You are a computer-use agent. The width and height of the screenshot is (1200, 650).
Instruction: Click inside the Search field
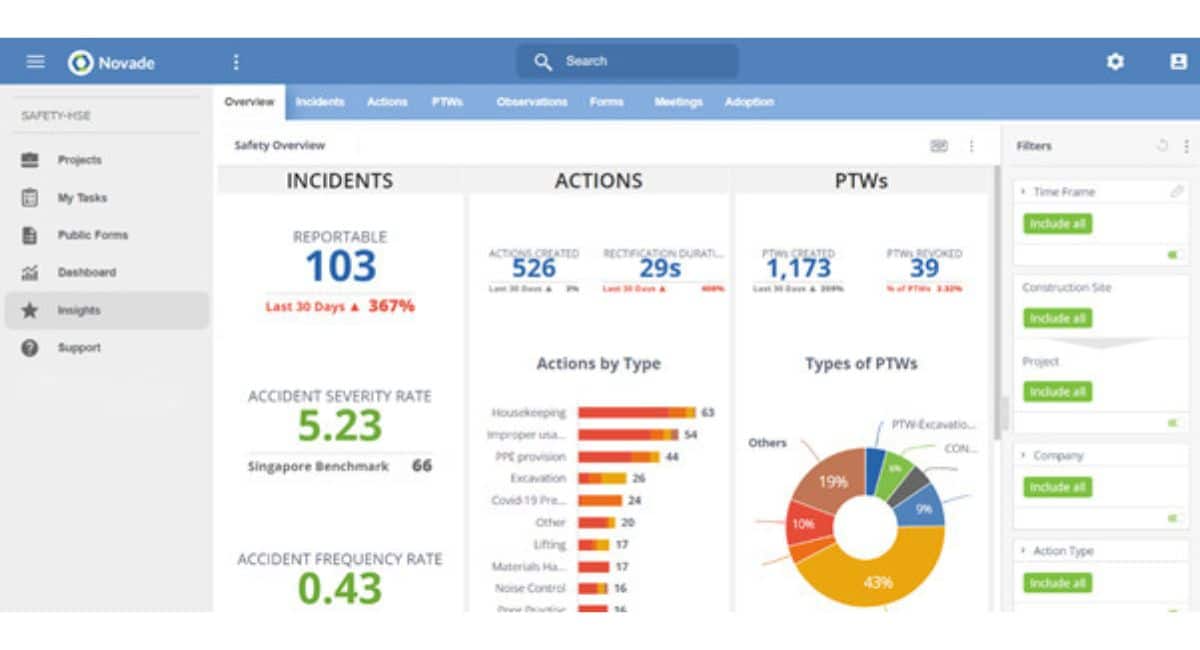[627, 61]
